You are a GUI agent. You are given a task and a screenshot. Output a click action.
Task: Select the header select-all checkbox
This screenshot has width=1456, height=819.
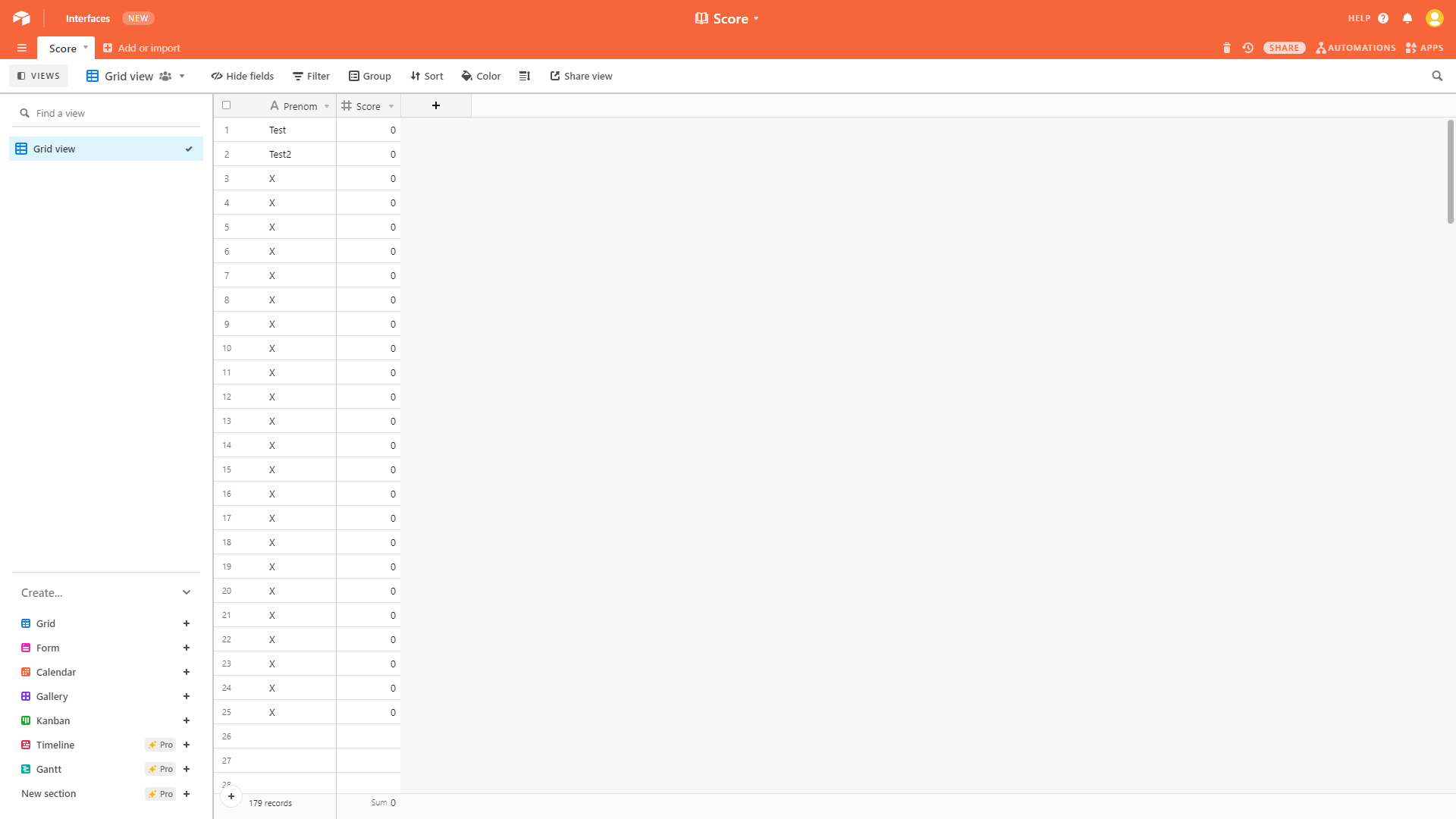pyautogui.click(x=227, y=105)
